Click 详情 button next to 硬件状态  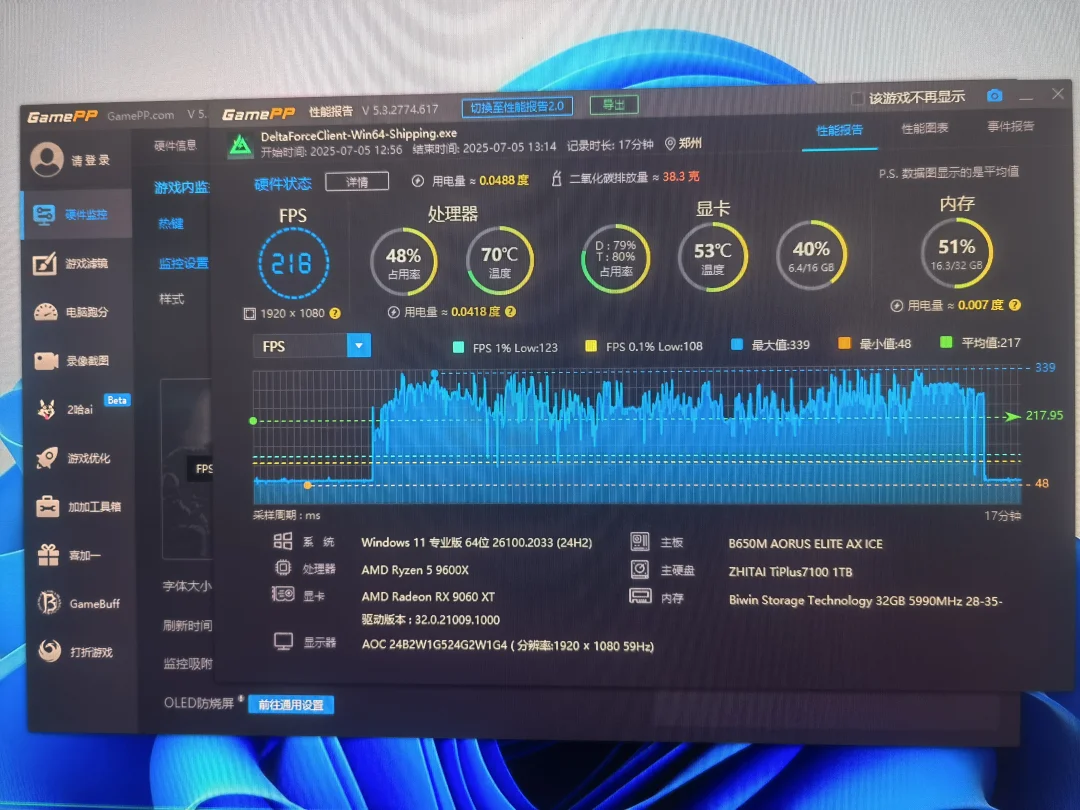tap(357, 181)
